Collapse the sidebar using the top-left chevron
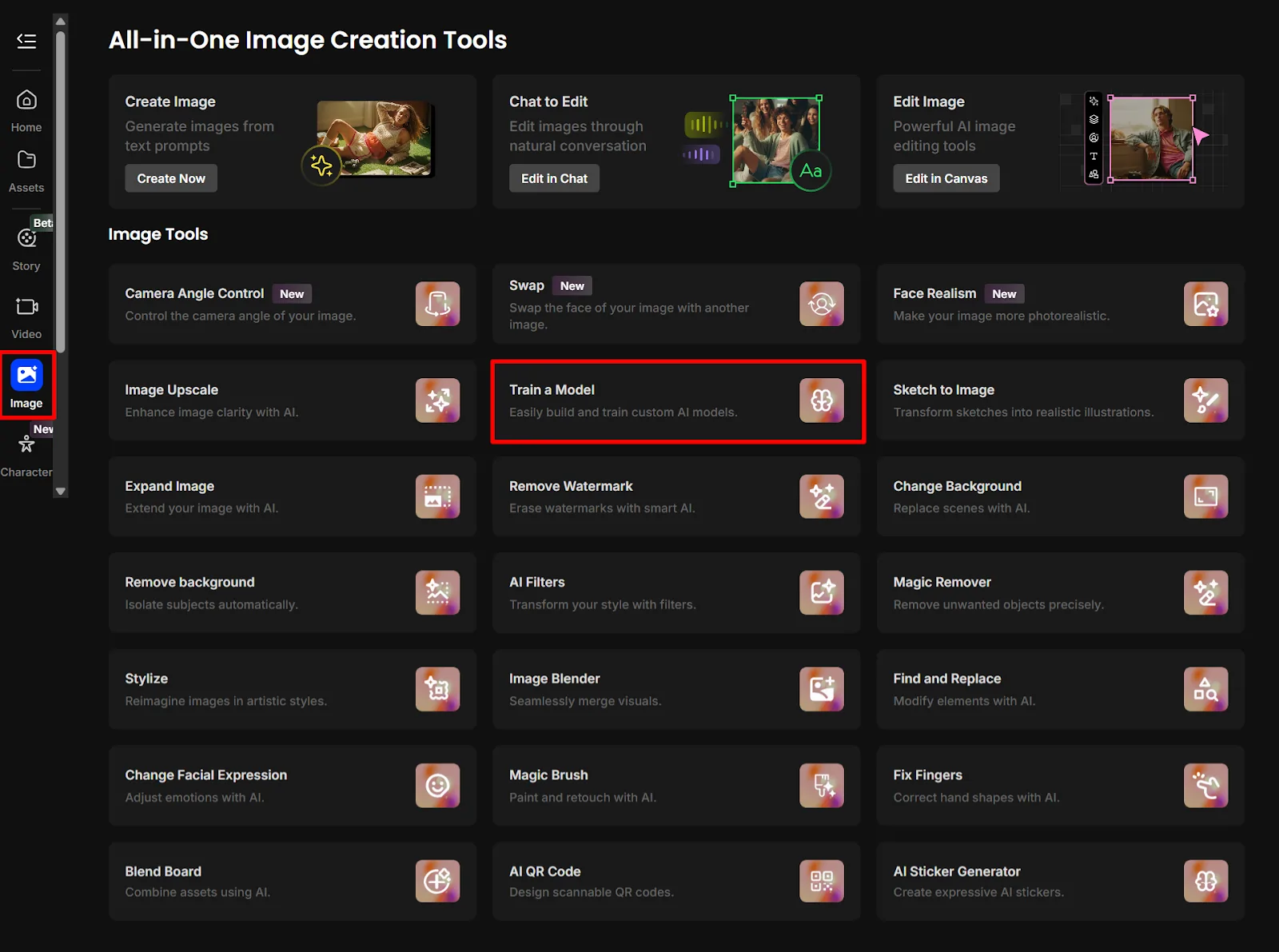This screenshot has height=952, width=1279. [x=26, y=41]
